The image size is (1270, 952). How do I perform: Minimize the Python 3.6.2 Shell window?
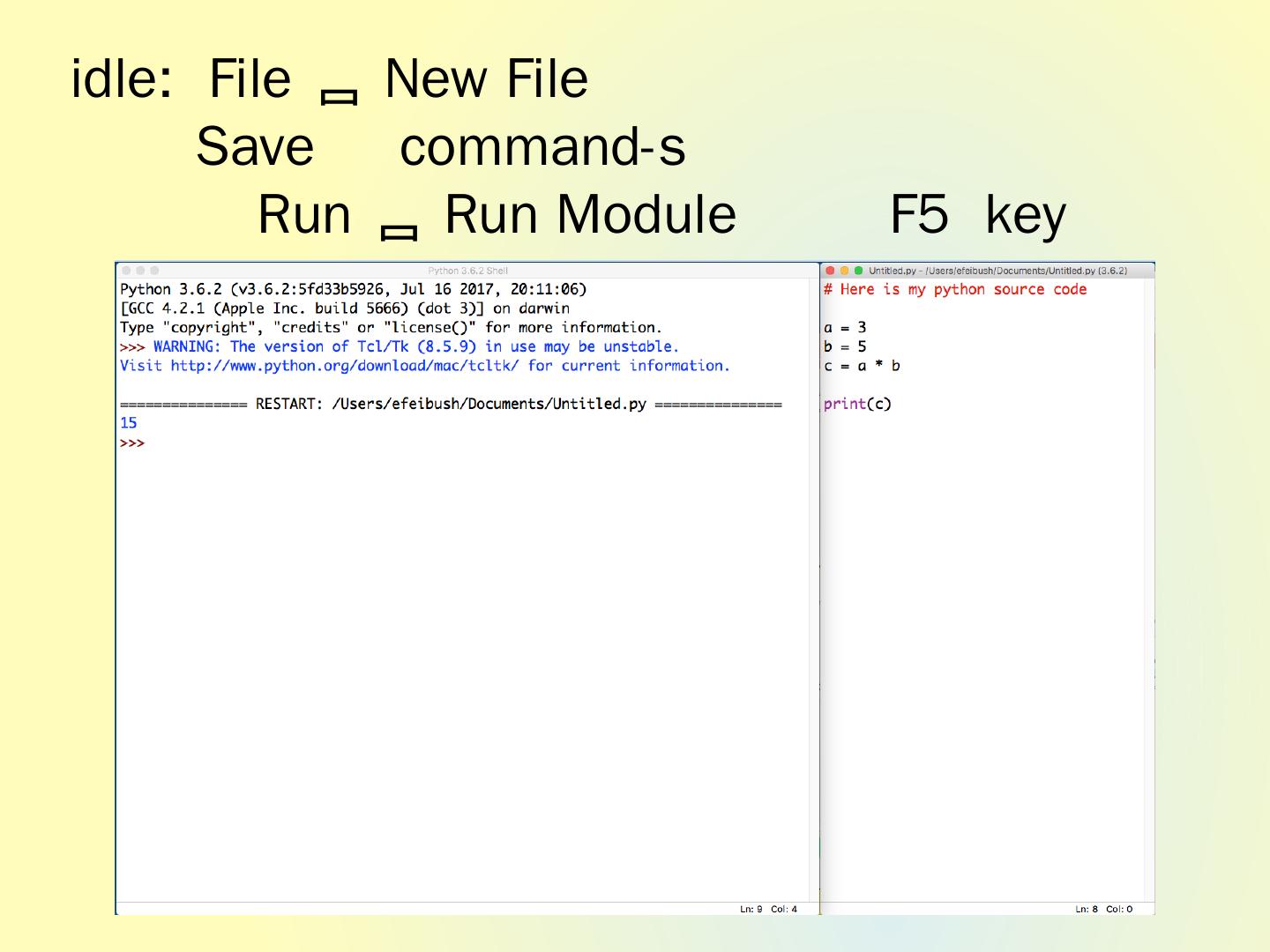click(140, 271)
